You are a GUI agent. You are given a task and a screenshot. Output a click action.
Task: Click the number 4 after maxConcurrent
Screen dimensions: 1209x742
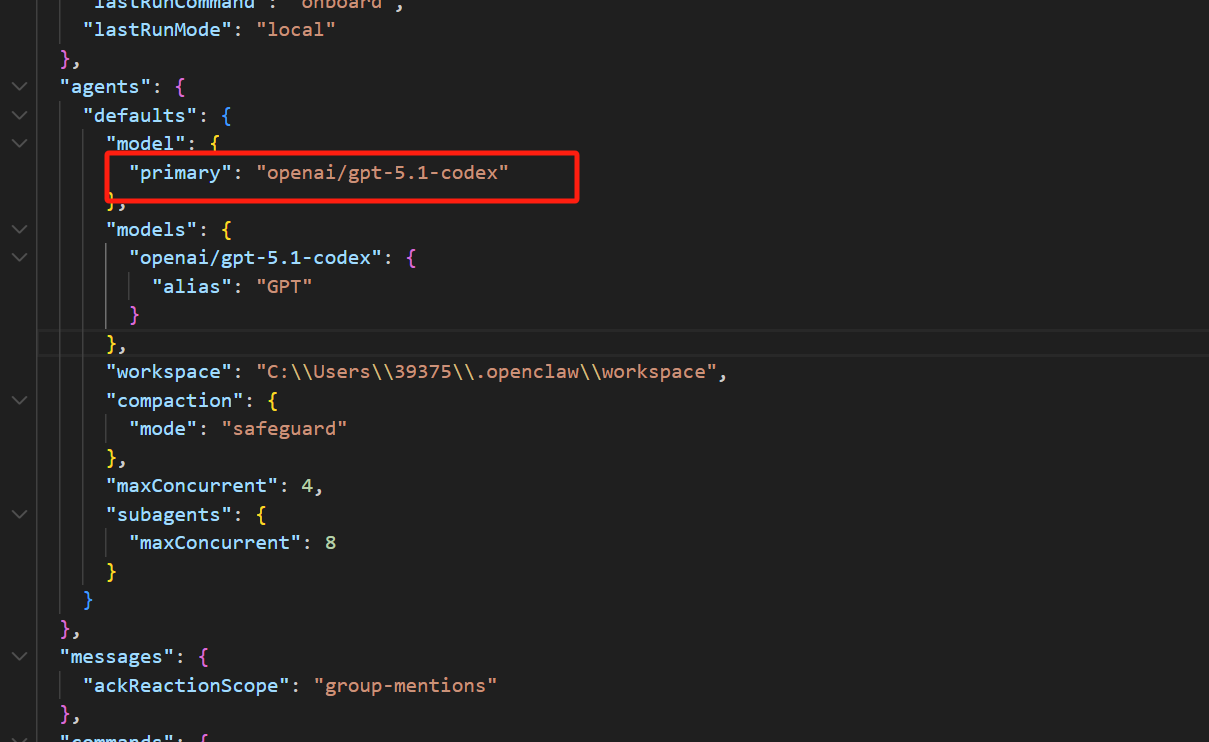307,486
